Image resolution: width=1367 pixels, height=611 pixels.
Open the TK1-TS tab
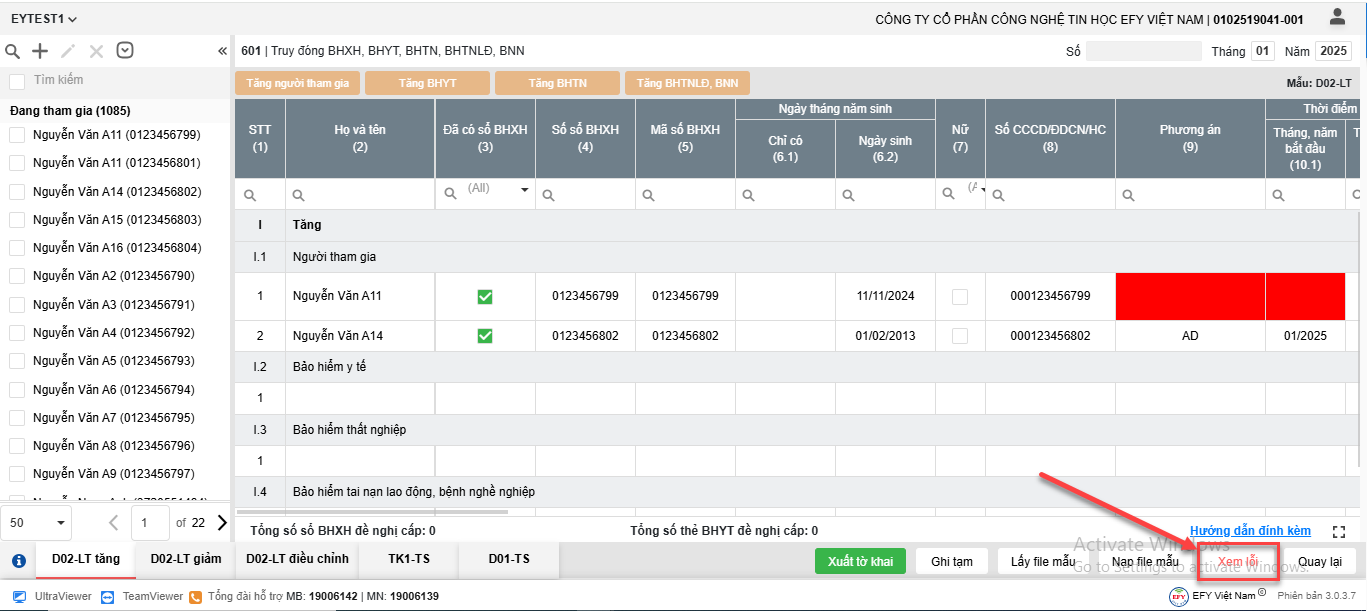[408, 559]
